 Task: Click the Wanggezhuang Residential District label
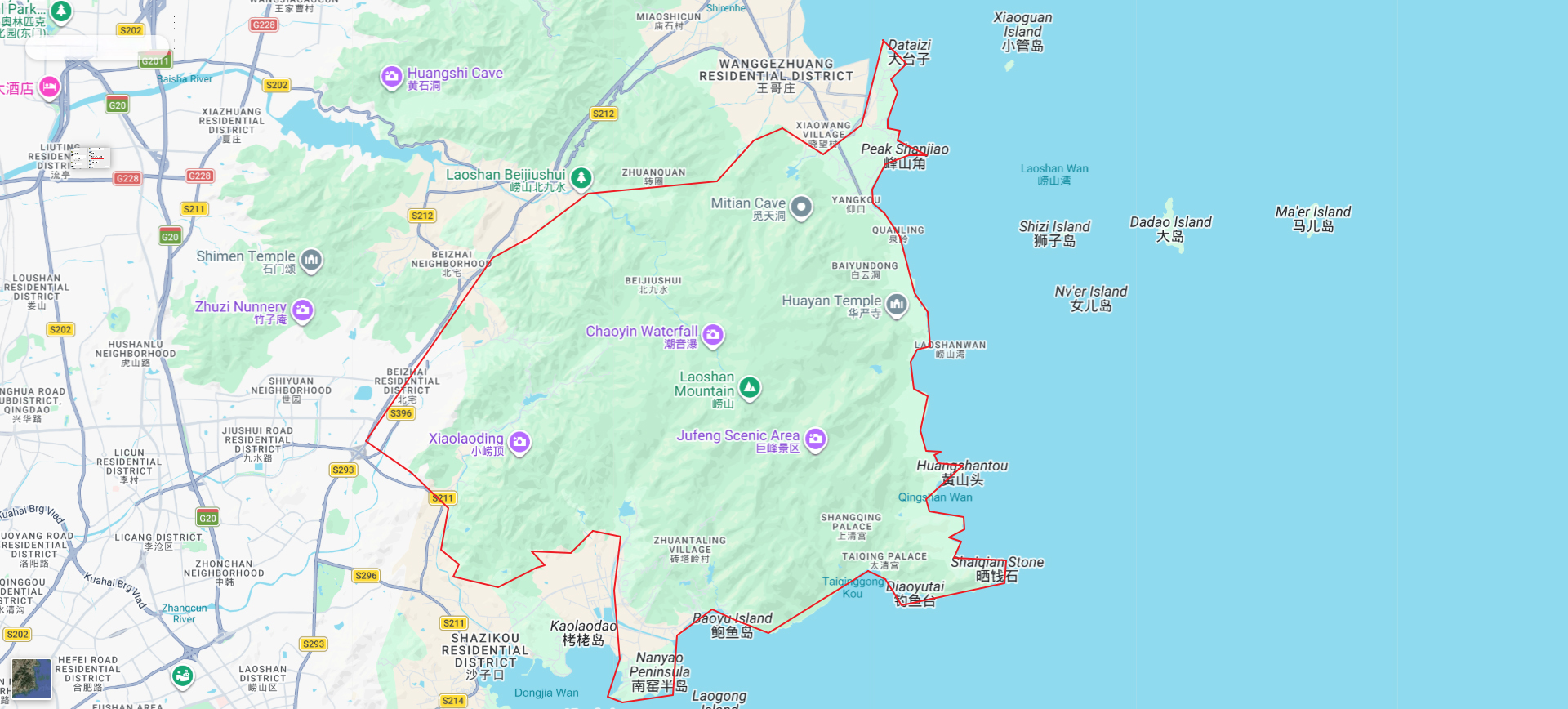point(776,75)
